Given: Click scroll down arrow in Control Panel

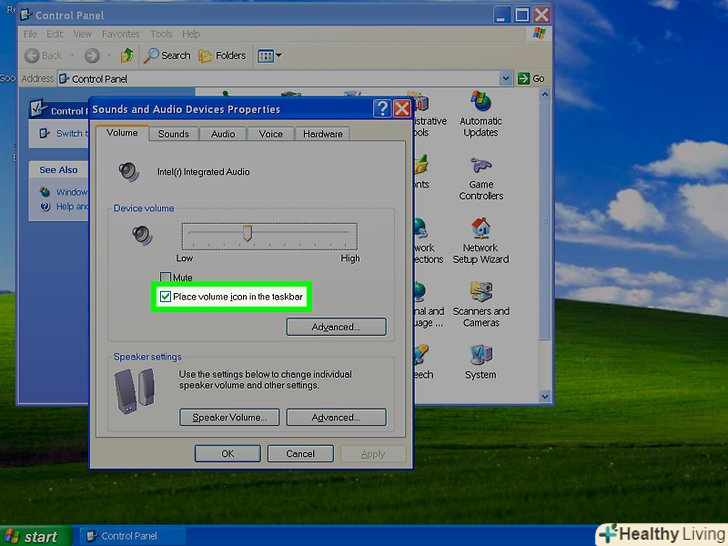Looking at the screenshot, I should pos(545,396).
